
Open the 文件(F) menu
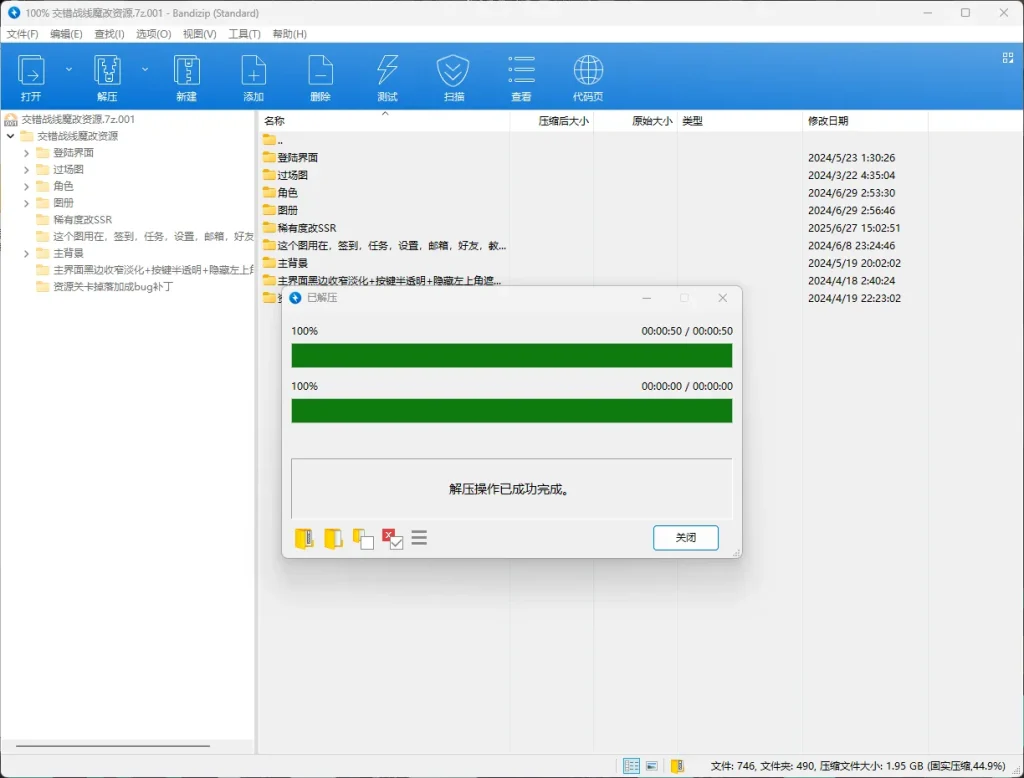(22, 34)
